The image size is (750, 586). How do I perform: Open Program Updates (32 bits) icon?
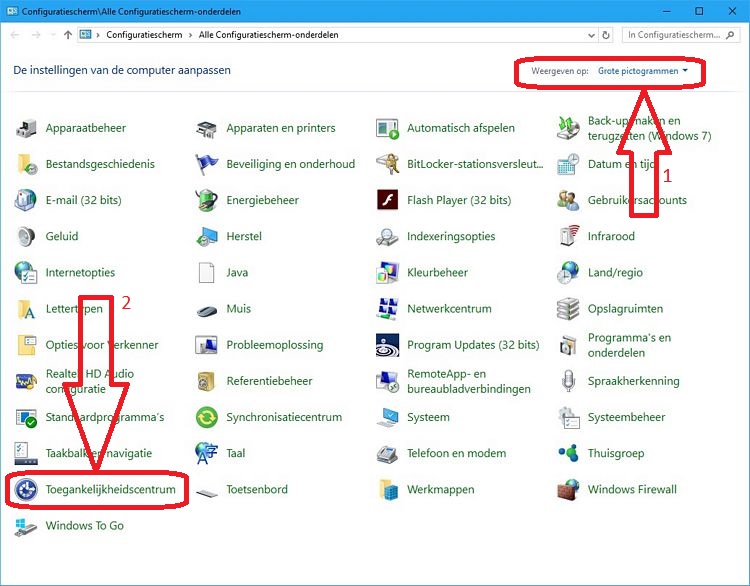click(x=387, y=345)
